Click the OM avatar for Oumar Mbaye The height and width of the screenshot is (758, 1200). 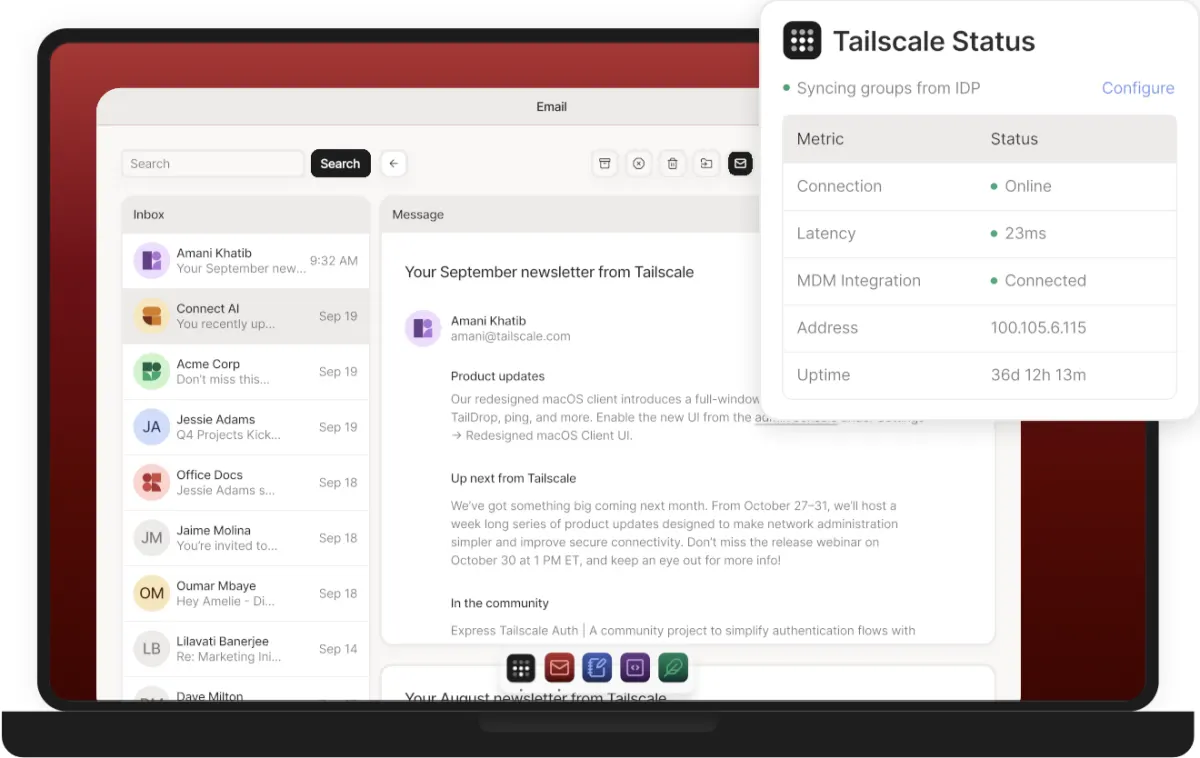point(151,594)
